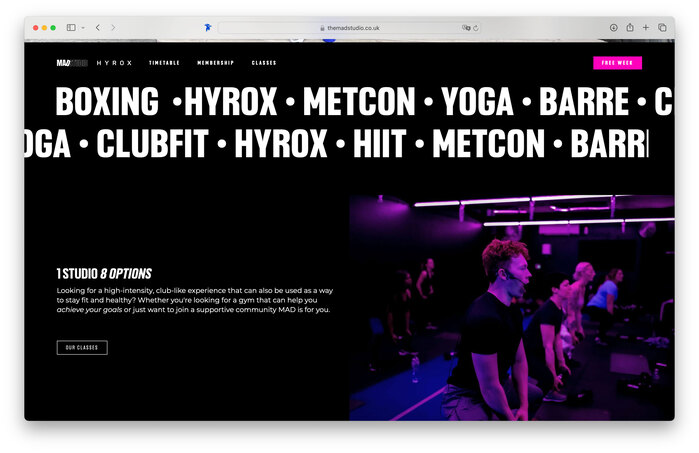The height and width of the screenshot is (453, 699).
Task: Click the Share icon in toolbar
Action: coord(629,27)
